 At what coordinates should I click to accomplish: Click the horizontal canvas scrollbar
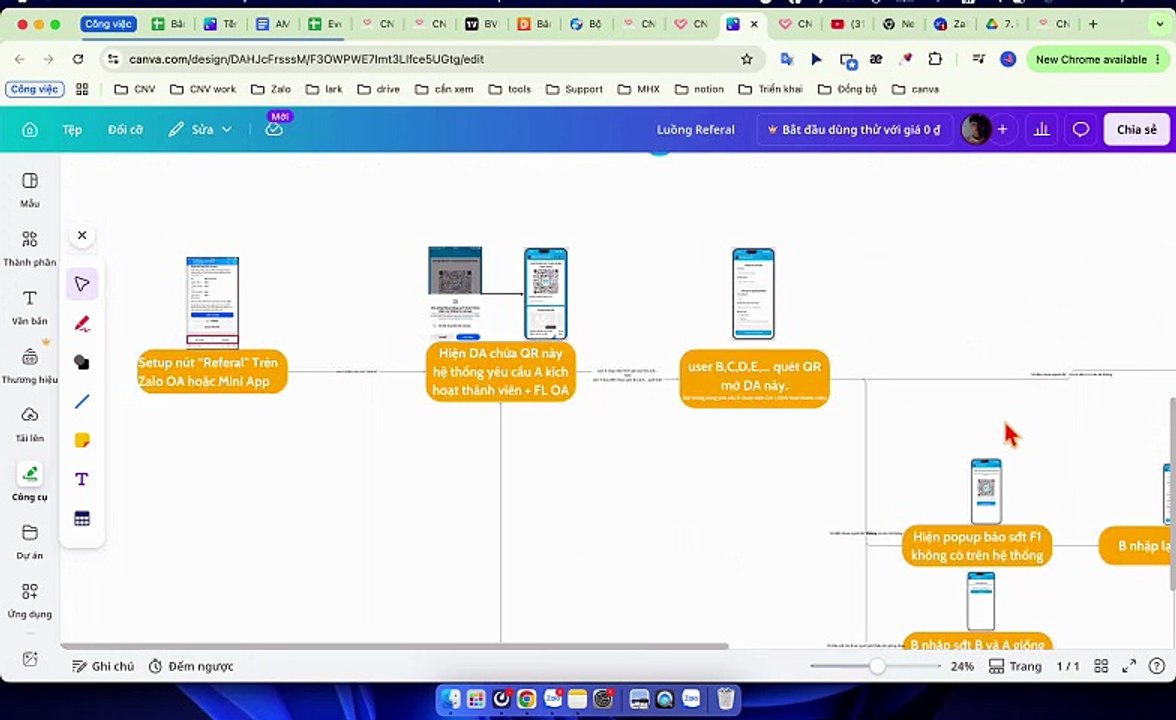[394, 646]
